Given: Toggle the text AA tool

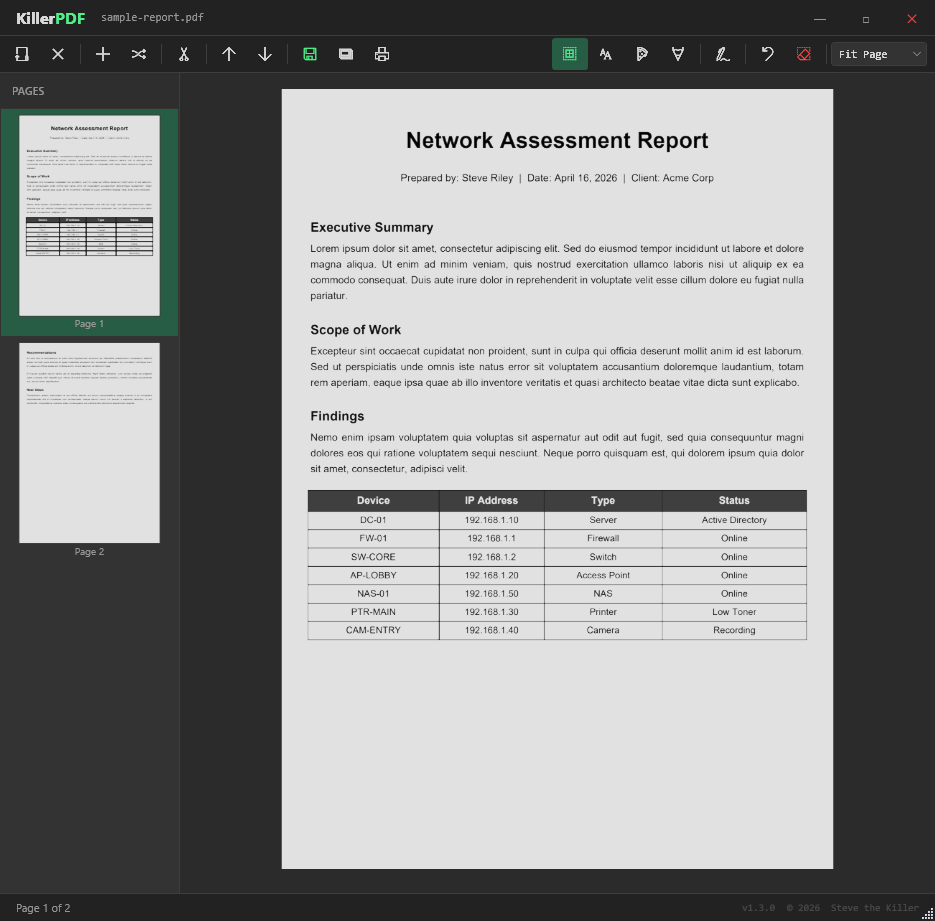Looking at the screenshot, I should click(x=606, y=54).
